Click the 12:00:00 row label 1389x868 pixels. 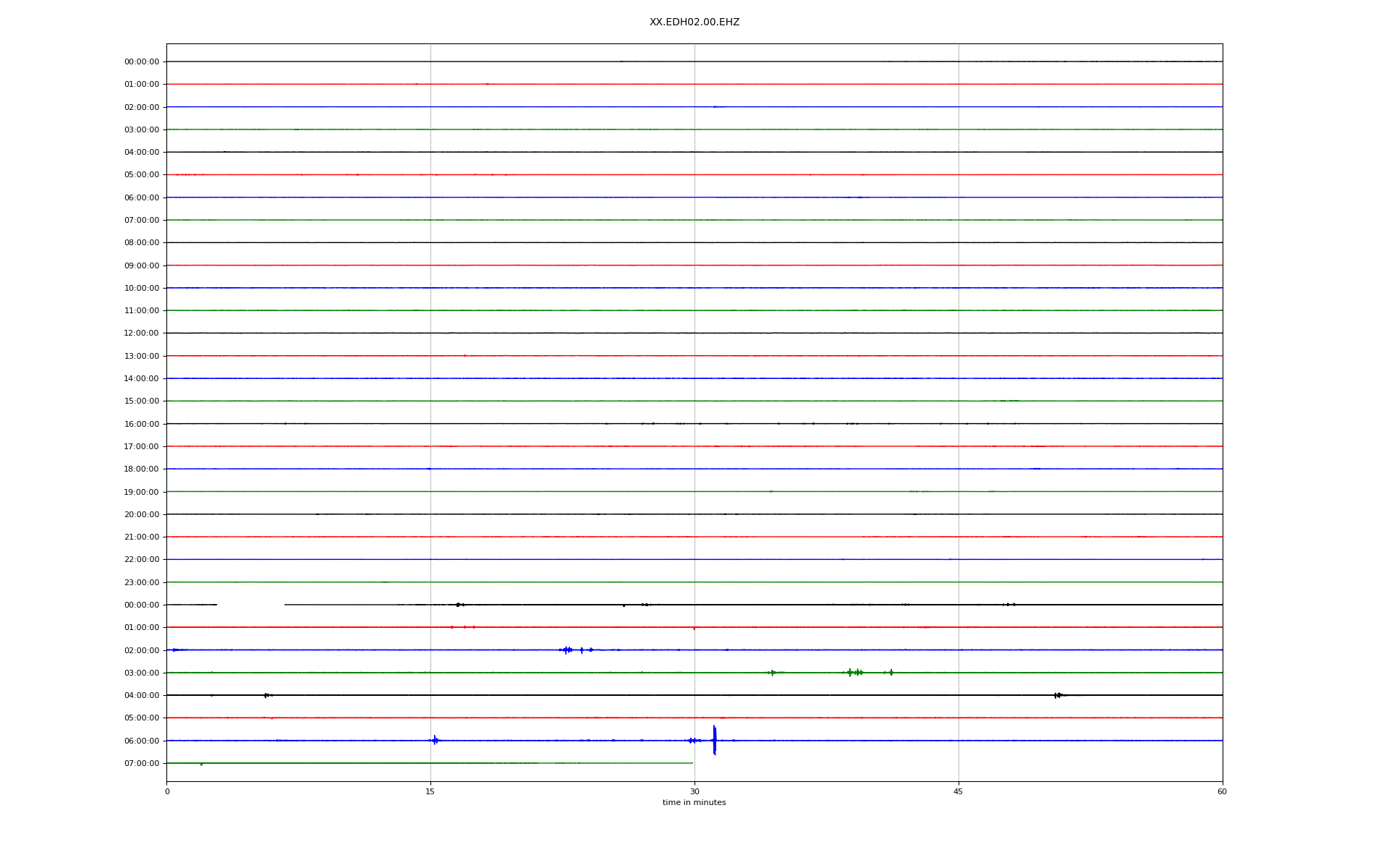click(141, 333)
